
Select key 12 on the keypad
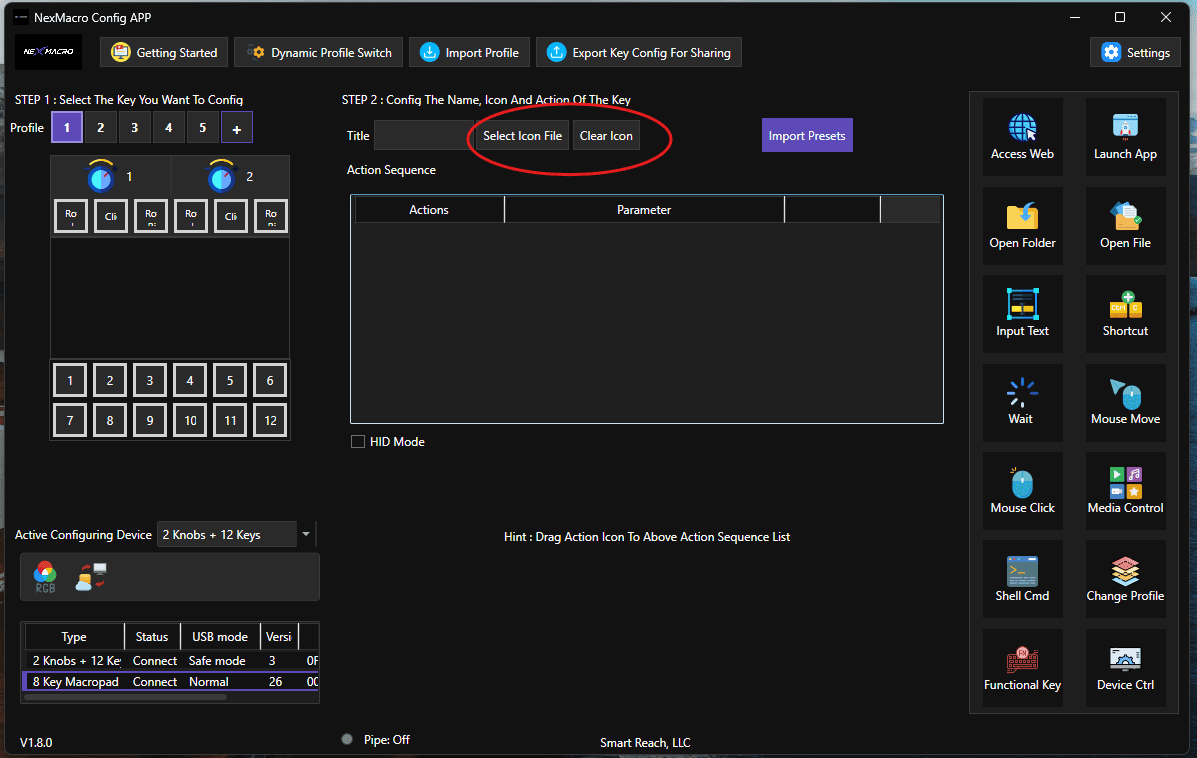coord(270,420)
